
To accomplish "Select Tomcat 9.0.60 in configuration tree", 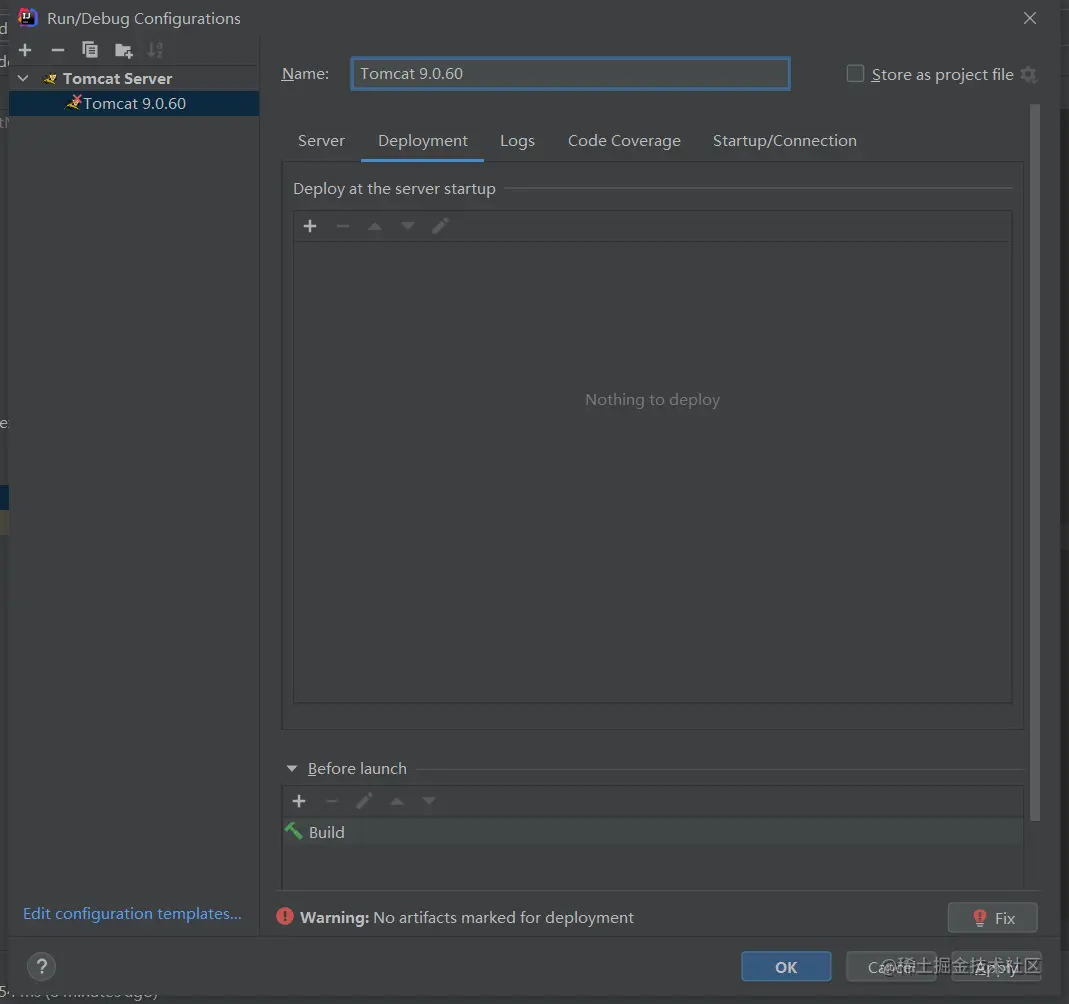I will point(134,104).
